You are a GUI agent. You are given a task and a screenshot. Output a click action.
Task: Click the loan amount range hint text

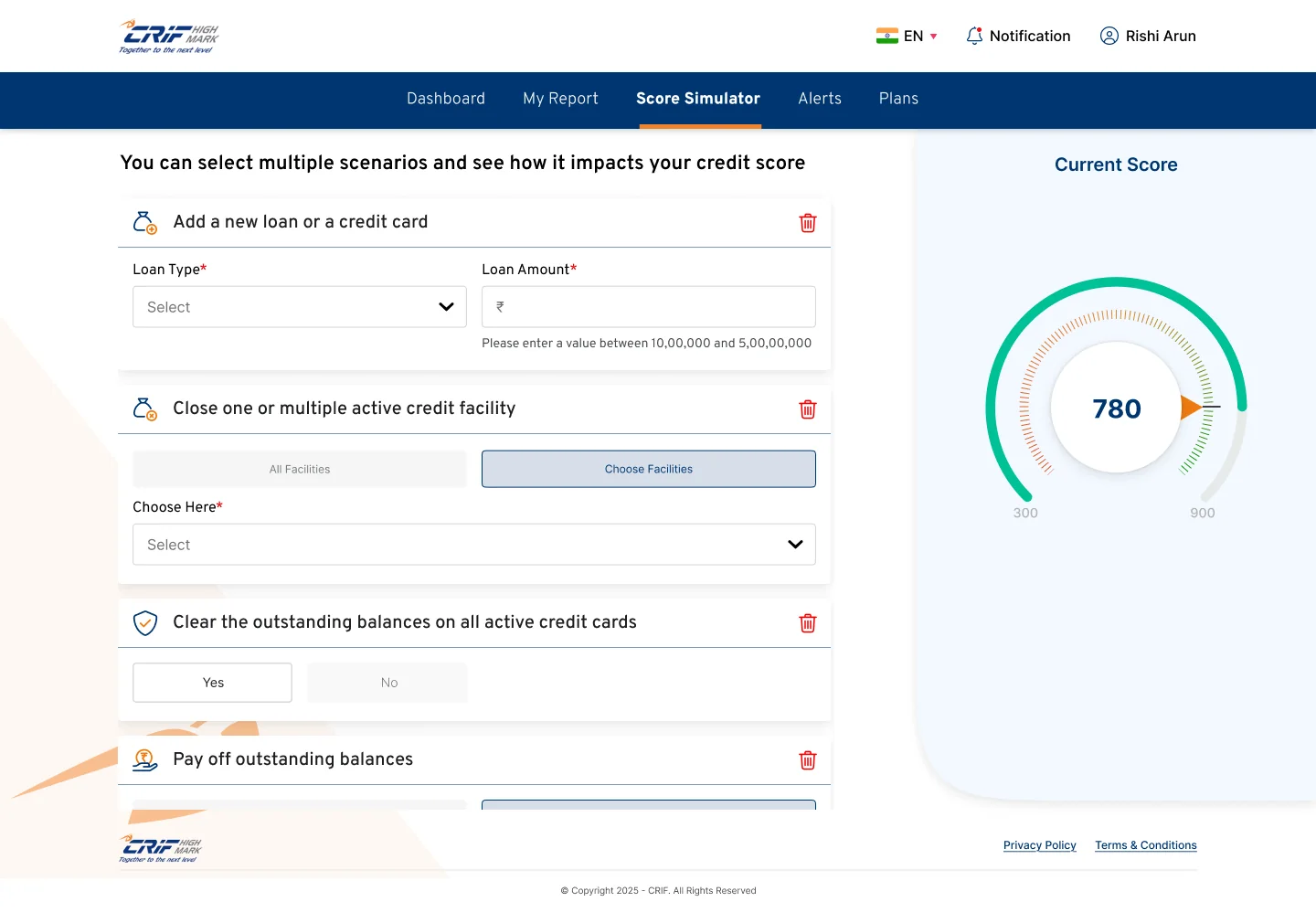(647, 344)
